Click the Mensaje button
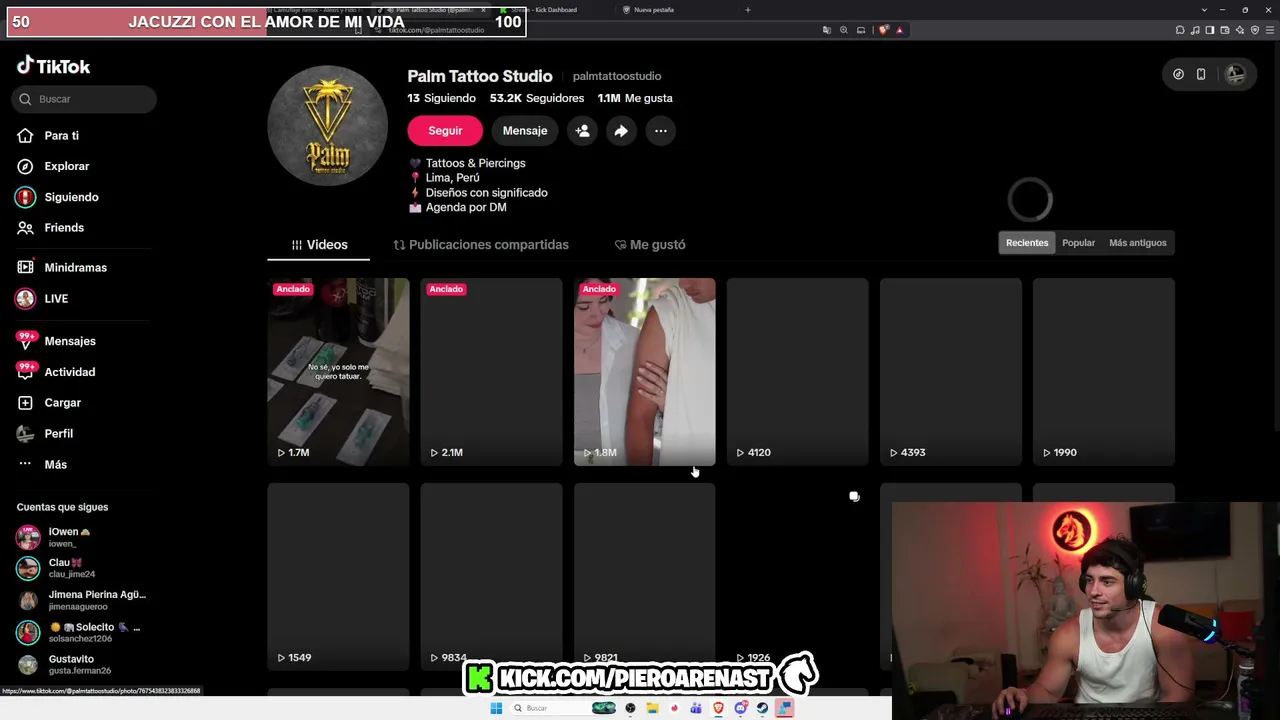Viewport: 1280px width, 720px height. coord(525,131)
